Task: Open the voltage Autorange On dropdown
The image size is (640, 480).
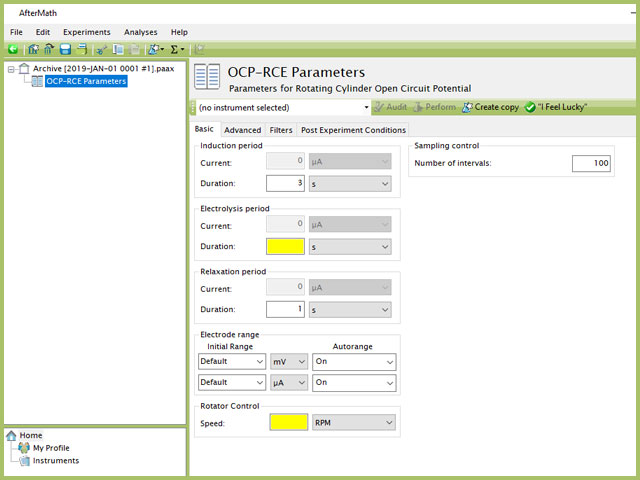Action: pos(354,362)
